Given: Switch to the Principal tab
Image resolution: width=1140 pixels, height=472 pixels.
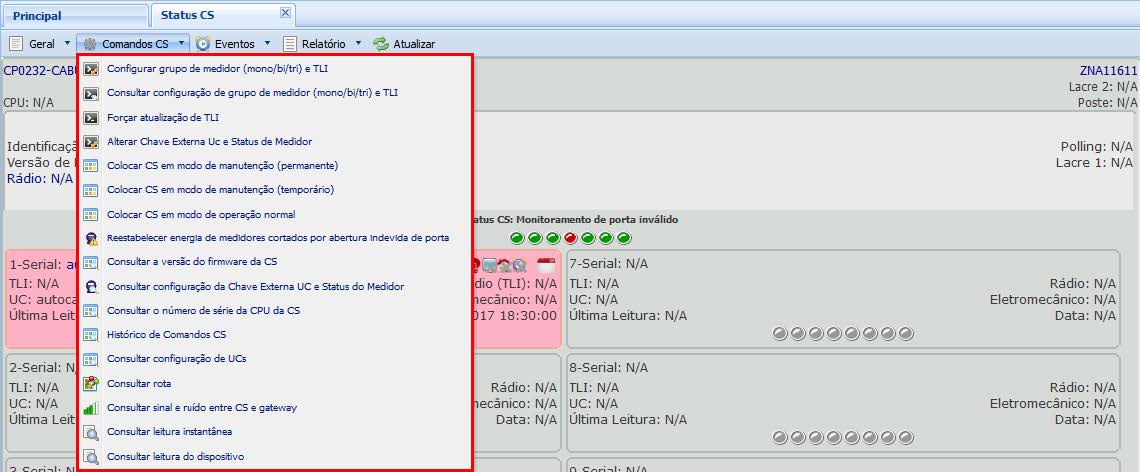Looking at the screenshot, I should (x=37, y=16).
